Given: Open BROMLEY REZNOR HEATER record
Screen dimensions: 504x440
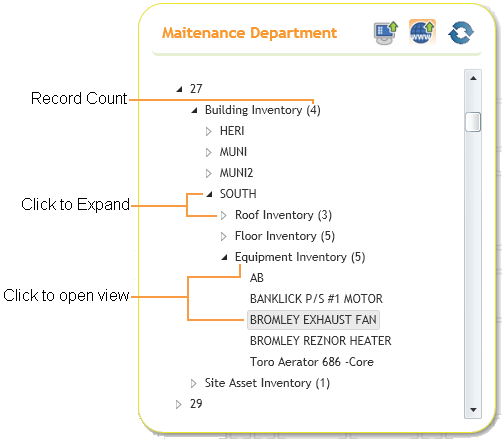Looking at the screenshot, I should coord(321,341).
